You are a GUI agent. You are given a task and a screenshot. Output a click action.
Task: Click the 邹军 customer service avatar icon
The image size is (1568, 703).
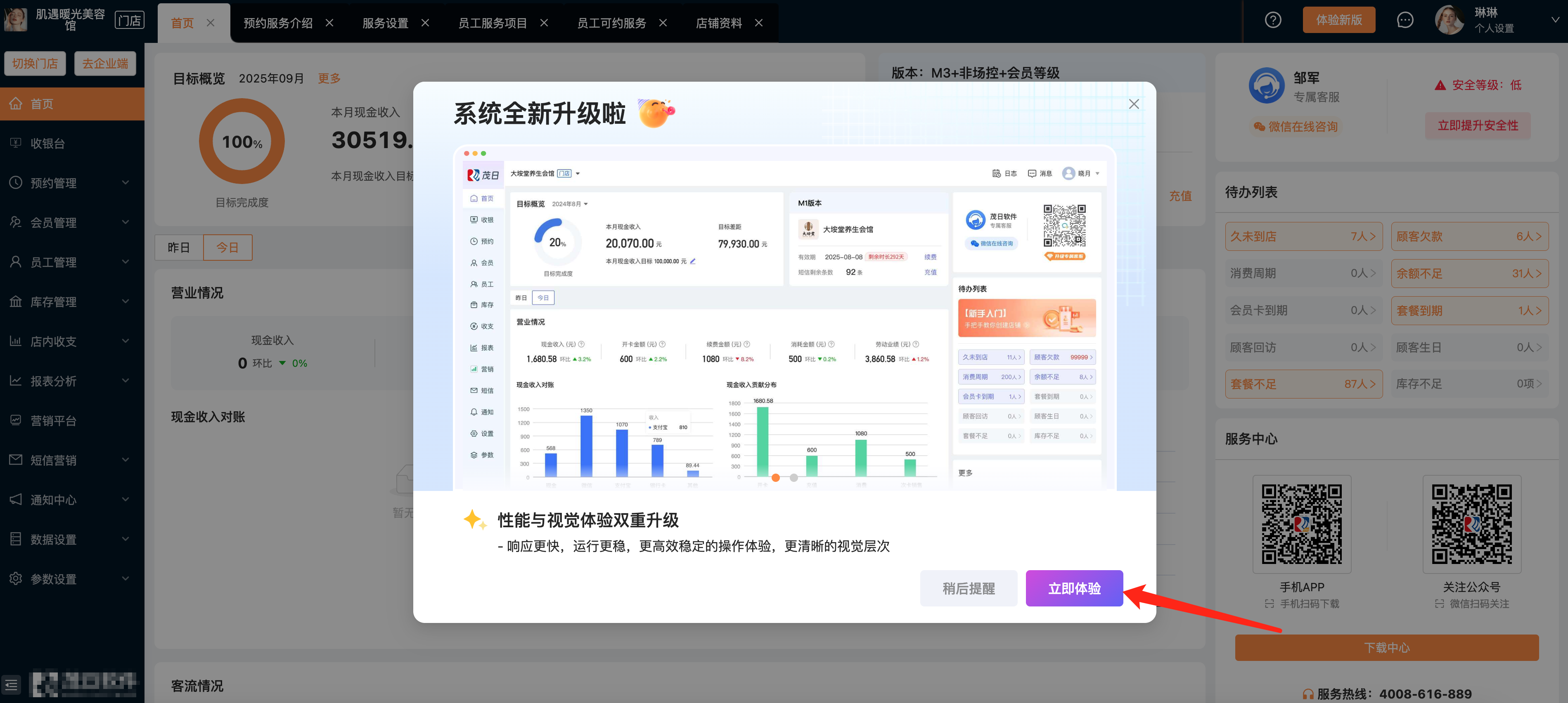1267,86
